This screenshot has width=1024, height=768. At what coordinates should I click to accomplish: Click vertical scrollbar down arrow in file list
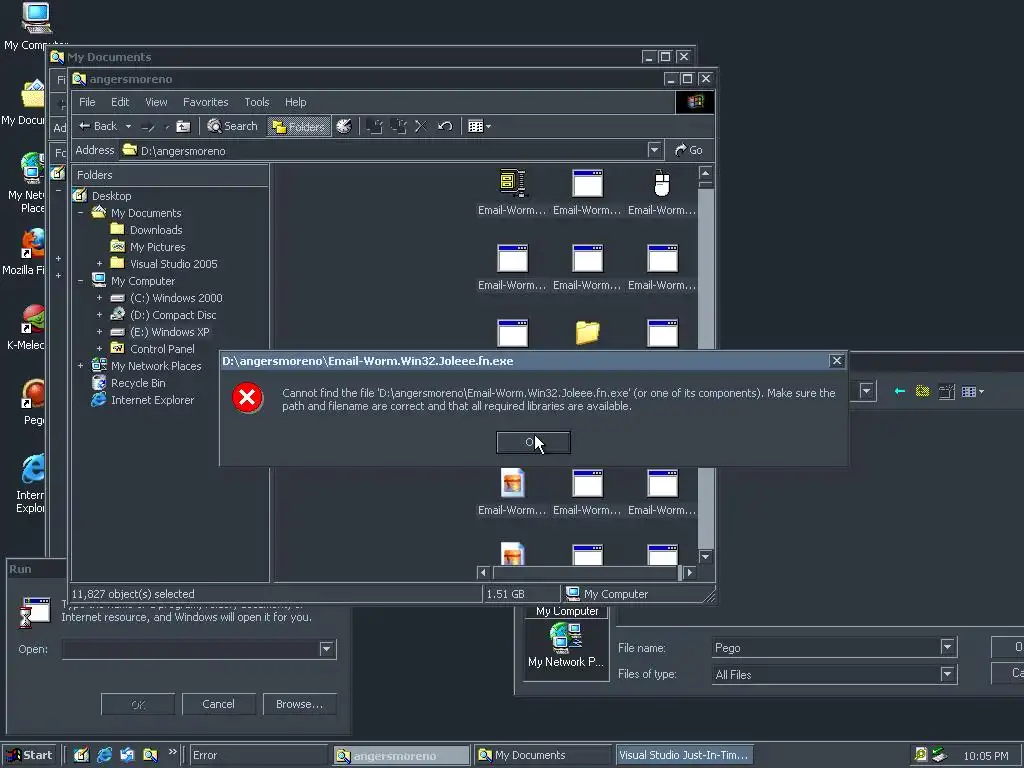tap(705, 556)
